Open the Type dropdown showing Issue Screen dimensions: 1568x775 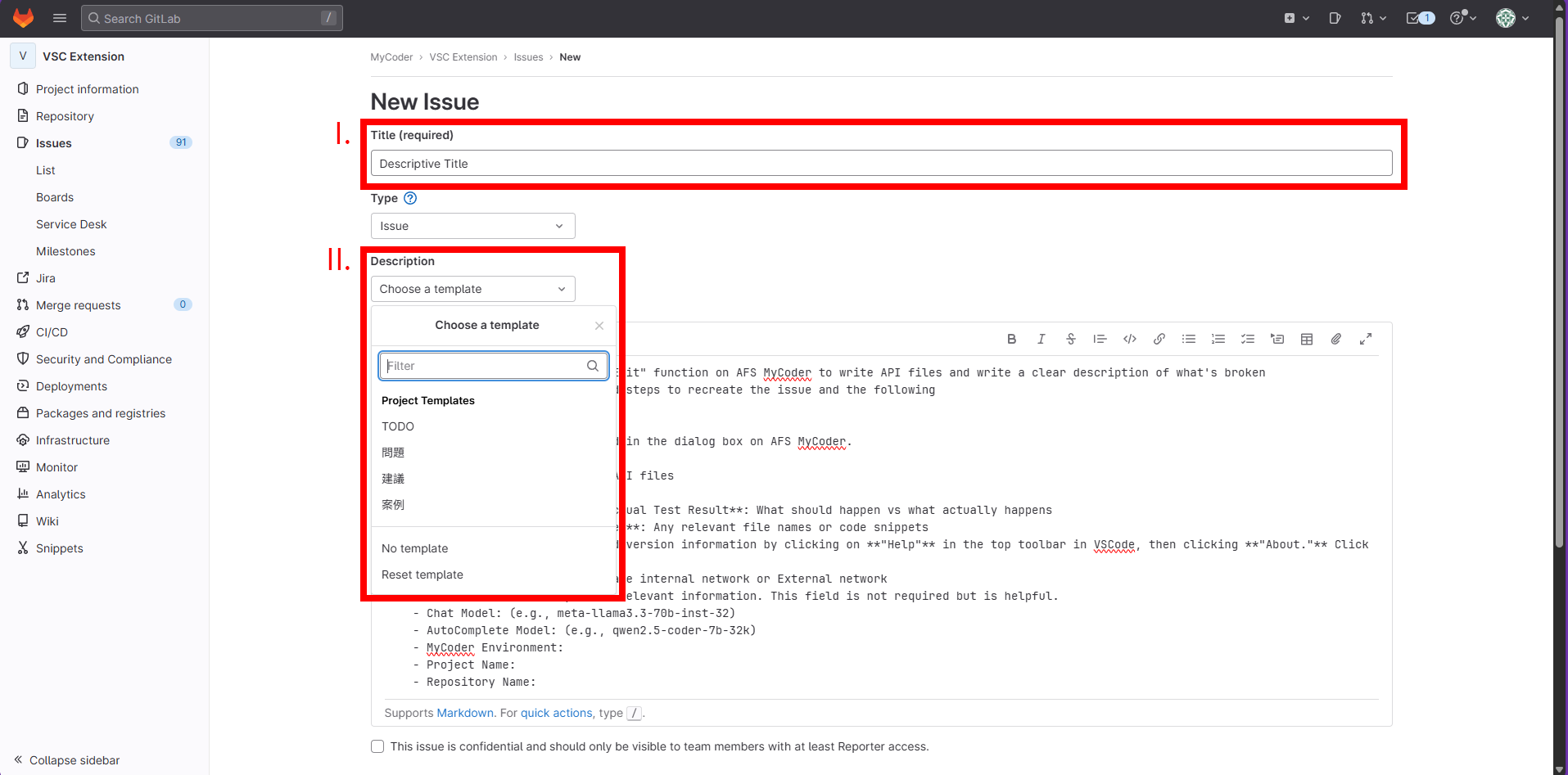[x=473, y=226]
